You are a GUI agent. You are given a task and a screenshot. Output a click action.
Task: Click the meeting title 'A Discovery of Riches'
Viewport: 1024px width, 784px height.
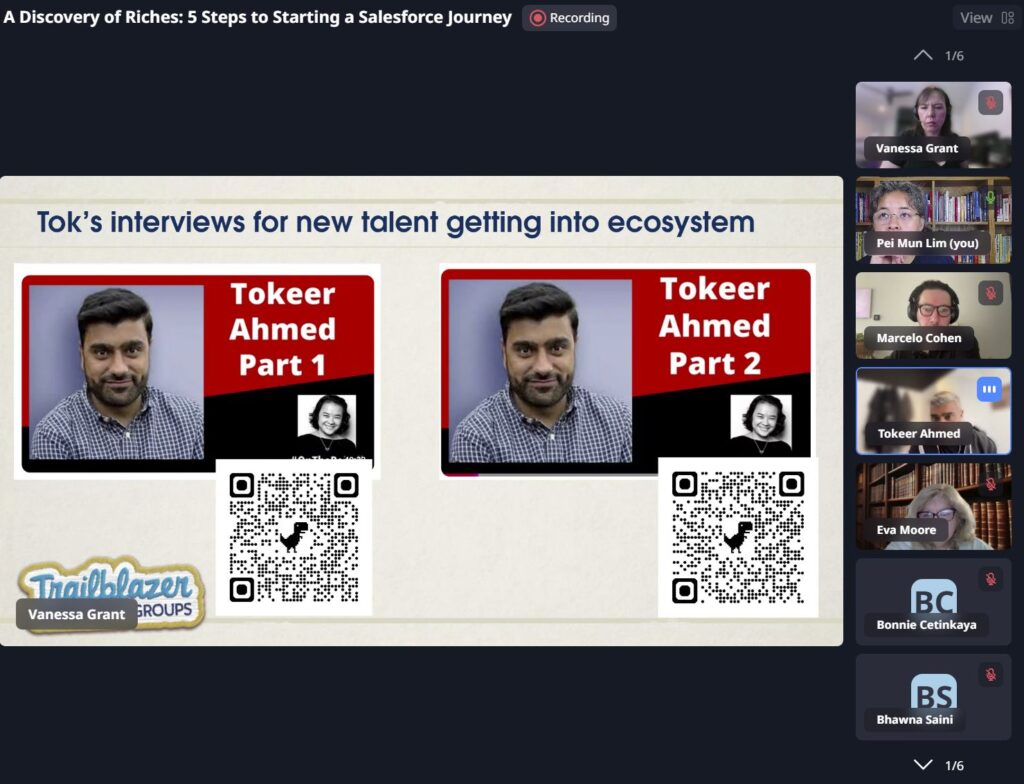pyautogui.click(x=257, y=17)
